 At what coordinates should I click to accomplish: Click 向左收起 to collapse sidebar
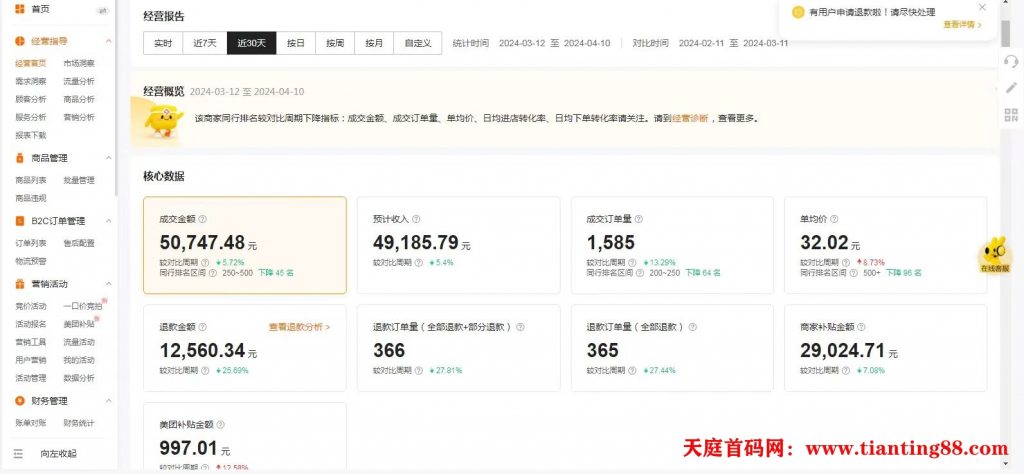point(58,453)
